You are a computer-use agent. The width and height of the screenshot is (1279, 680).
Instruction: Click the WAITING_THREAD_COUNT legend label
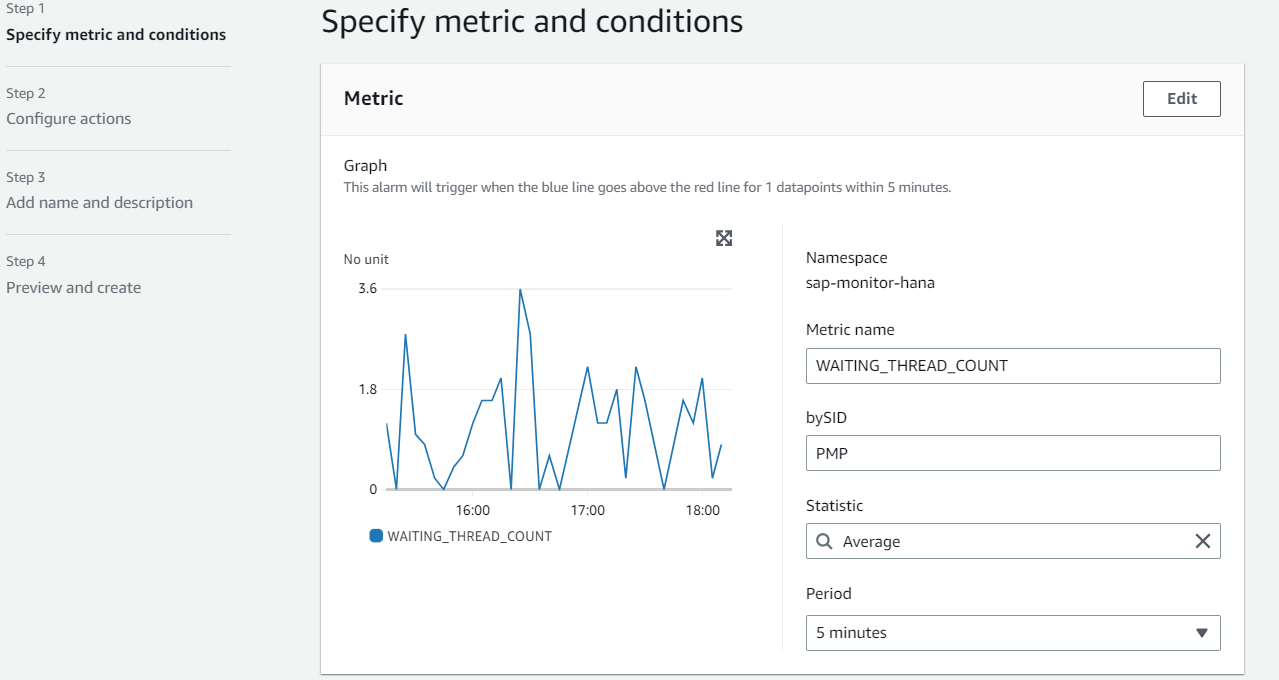click(x=470, y=536)
